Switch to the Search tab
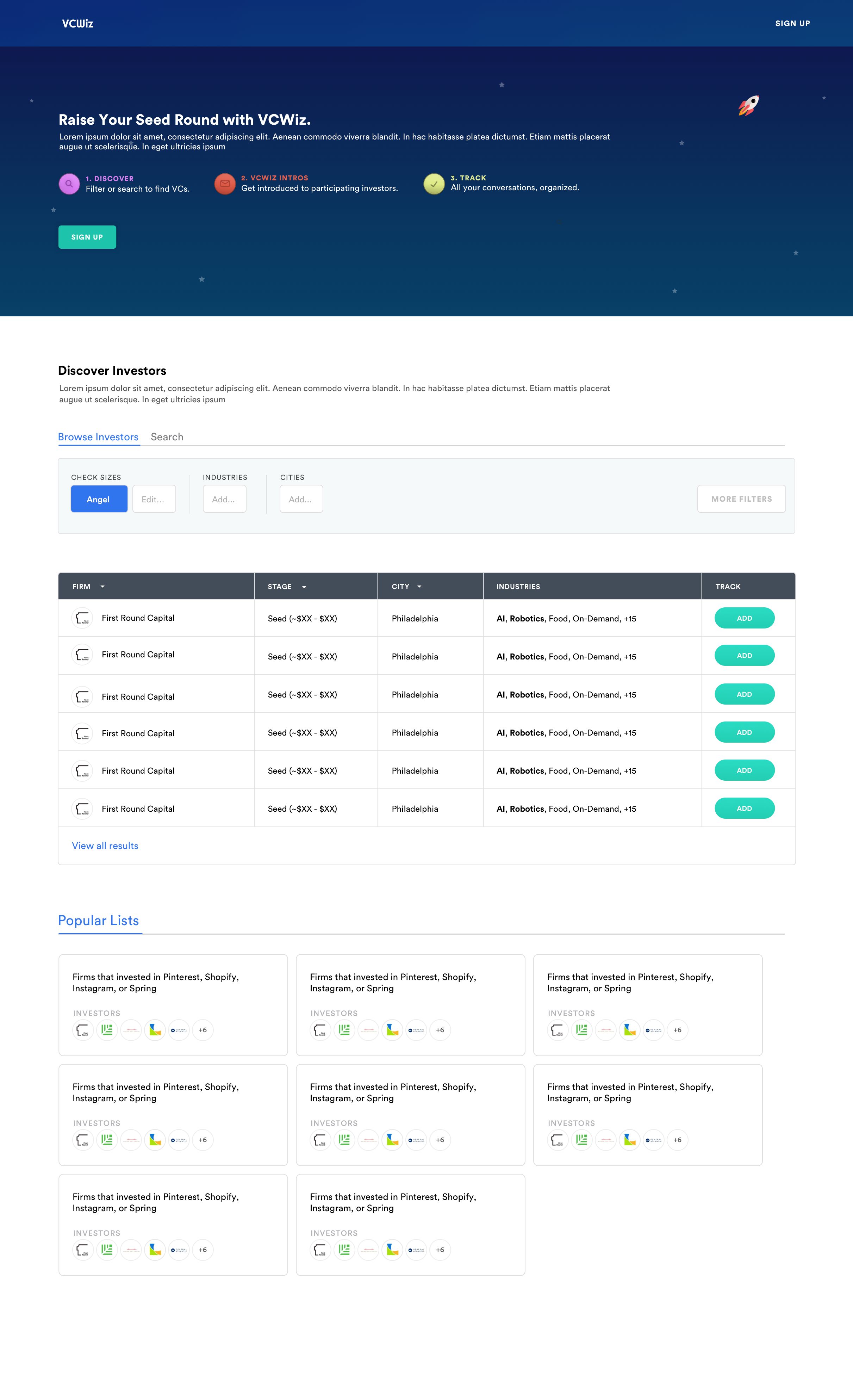Viewport: 853px width, 1400px height. (167, 437)
